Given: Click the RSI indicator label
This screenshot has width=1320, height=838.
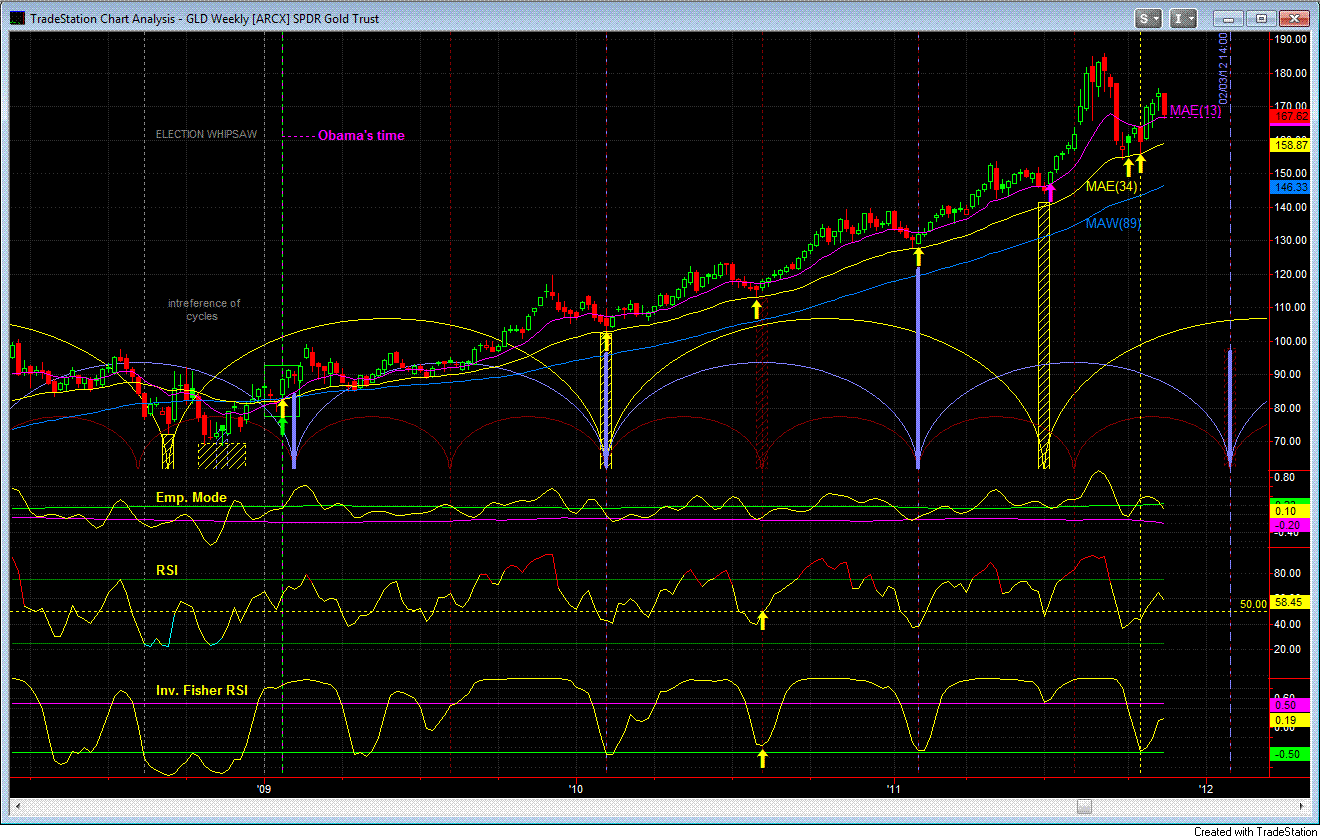Looking at the screenshot, I should 166,570.
